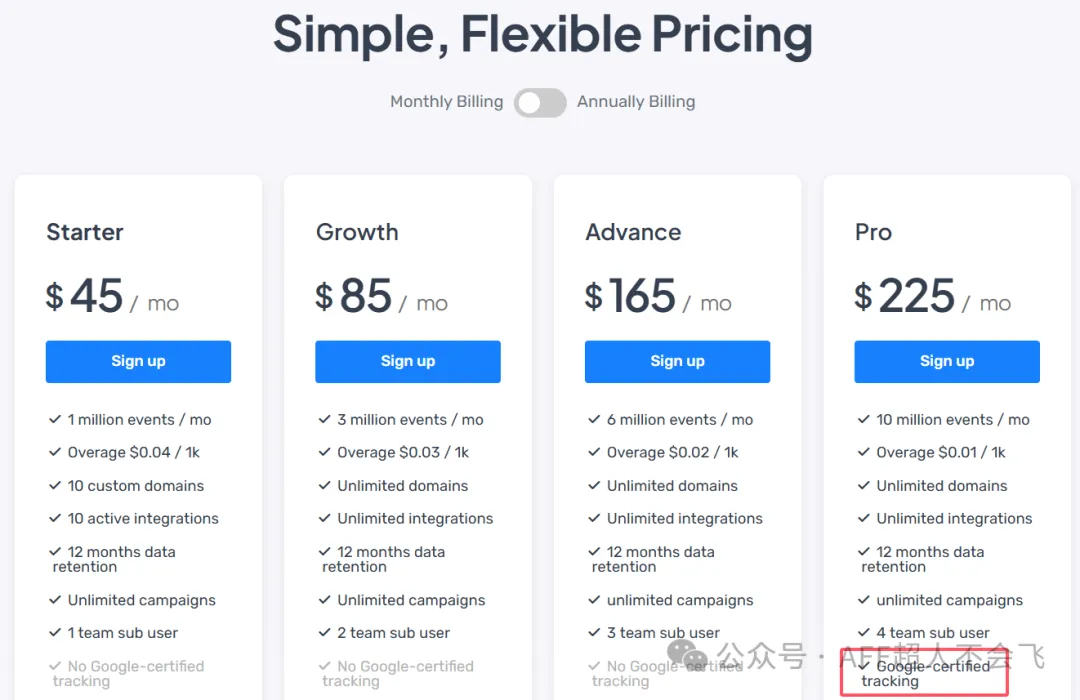Click checkmark beside 3 million events

click(x=325, y=420)
